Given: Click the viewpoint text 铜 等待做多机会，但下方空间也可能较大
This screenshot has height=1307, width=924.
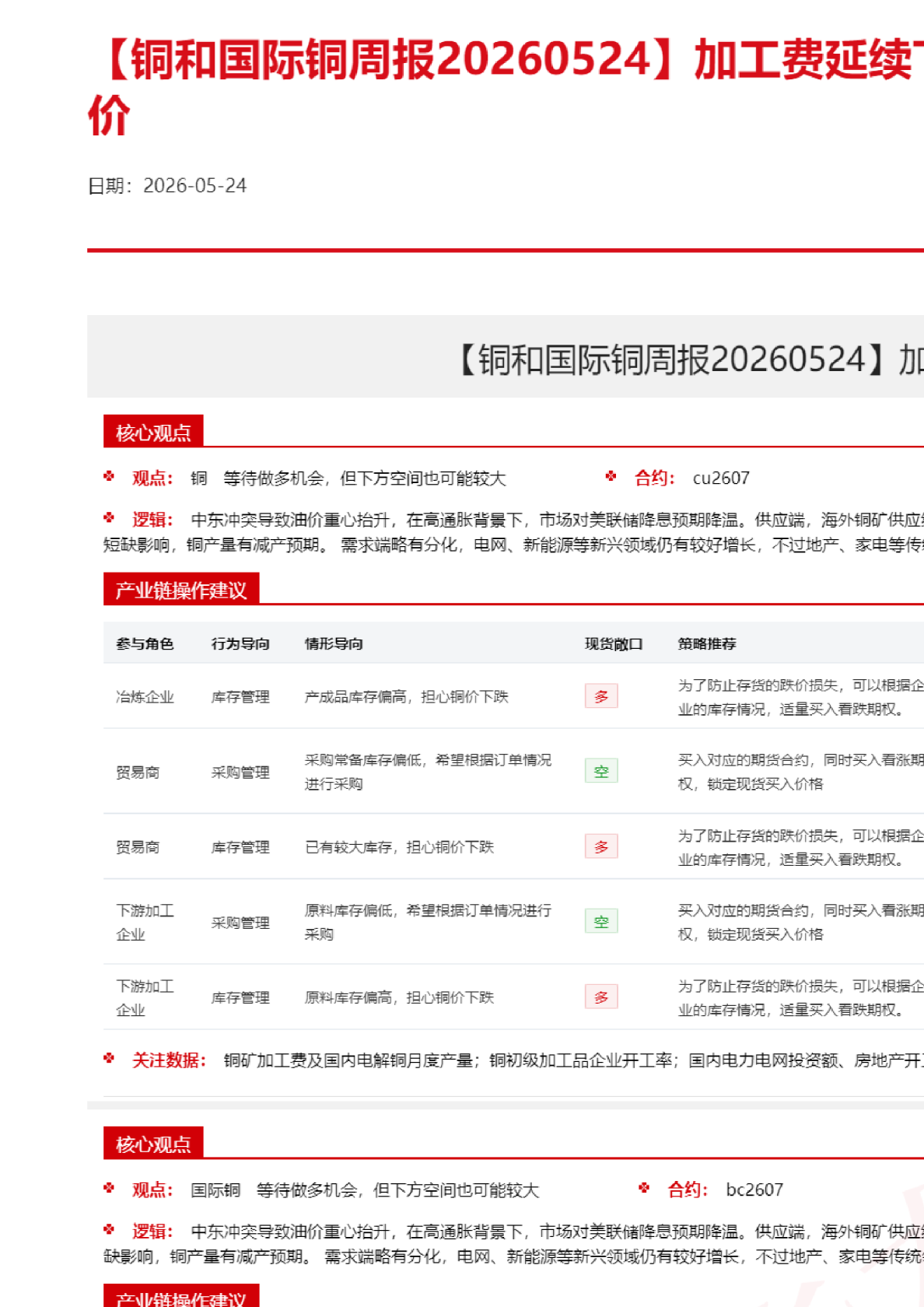Looking at the screenshot, I should [348, 478].
